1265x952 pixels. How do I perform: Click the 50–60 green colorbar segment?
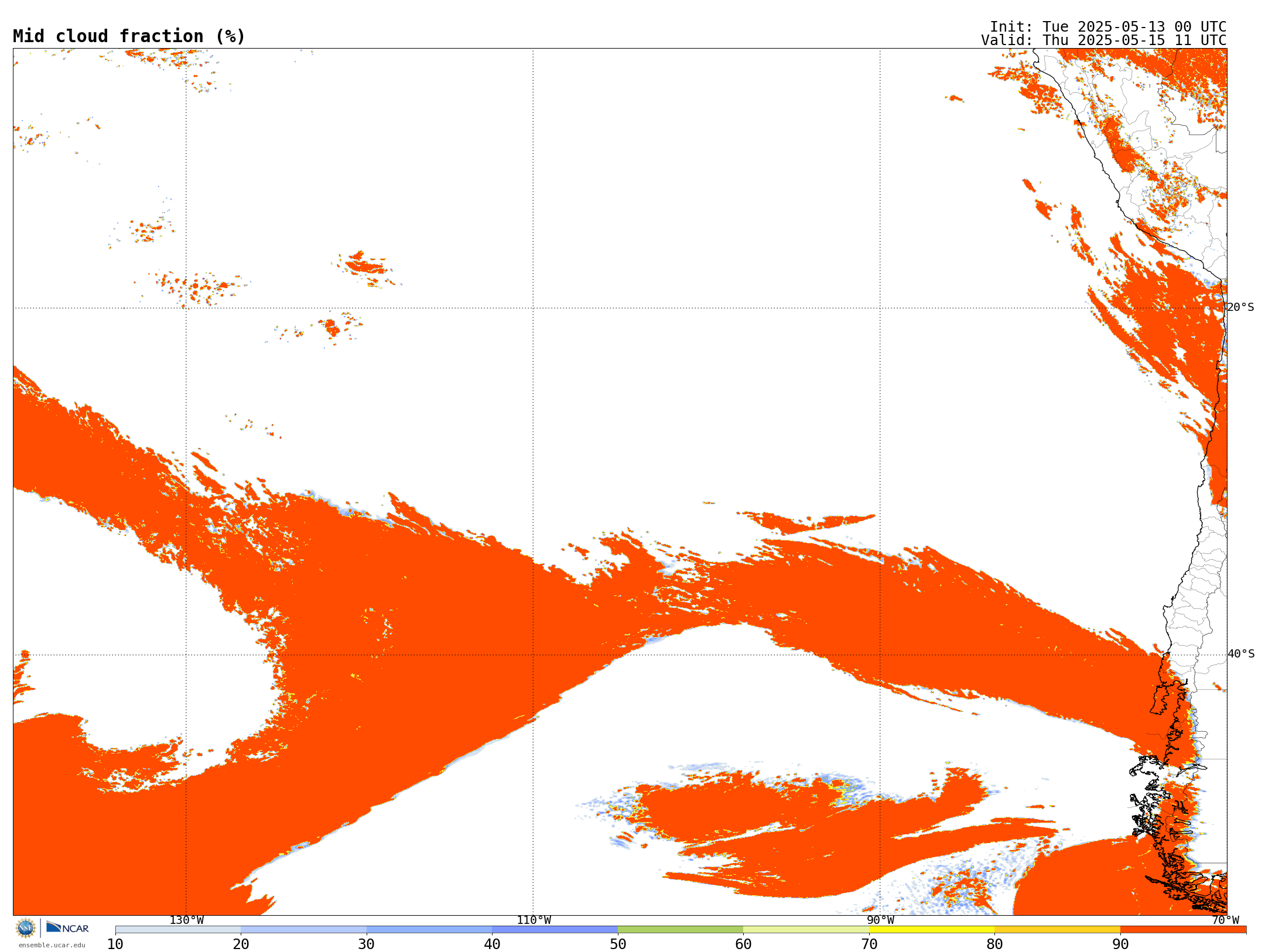click(681, 930)
